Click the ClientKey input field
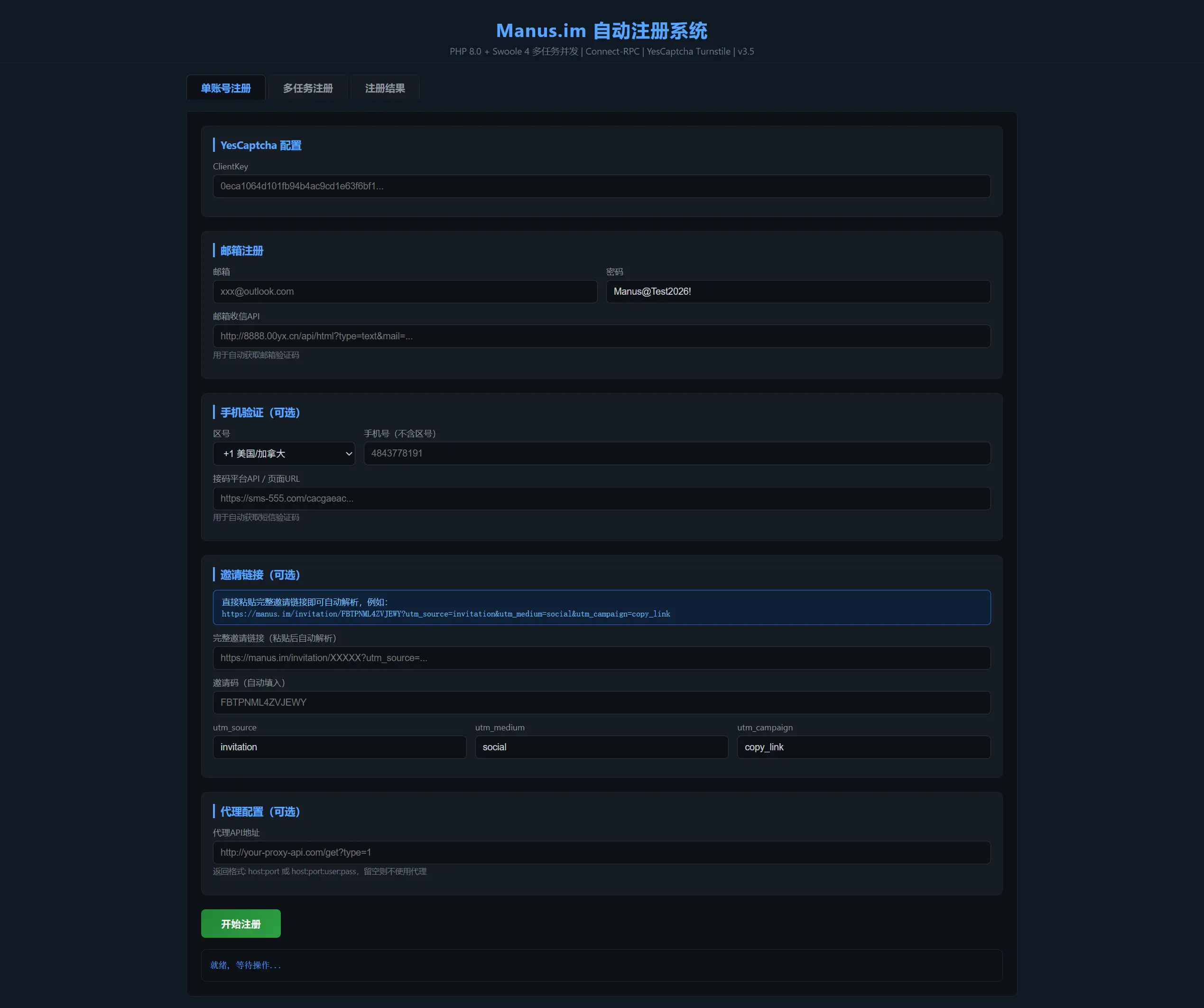1204x1008 pixels. (601, 186)
